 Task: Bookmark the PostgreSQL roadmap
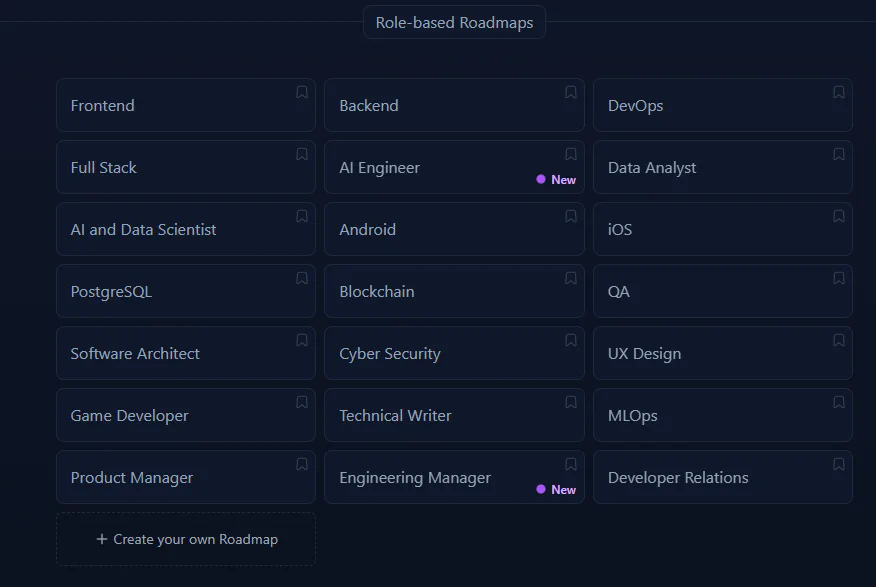click(x=302, y=278)
